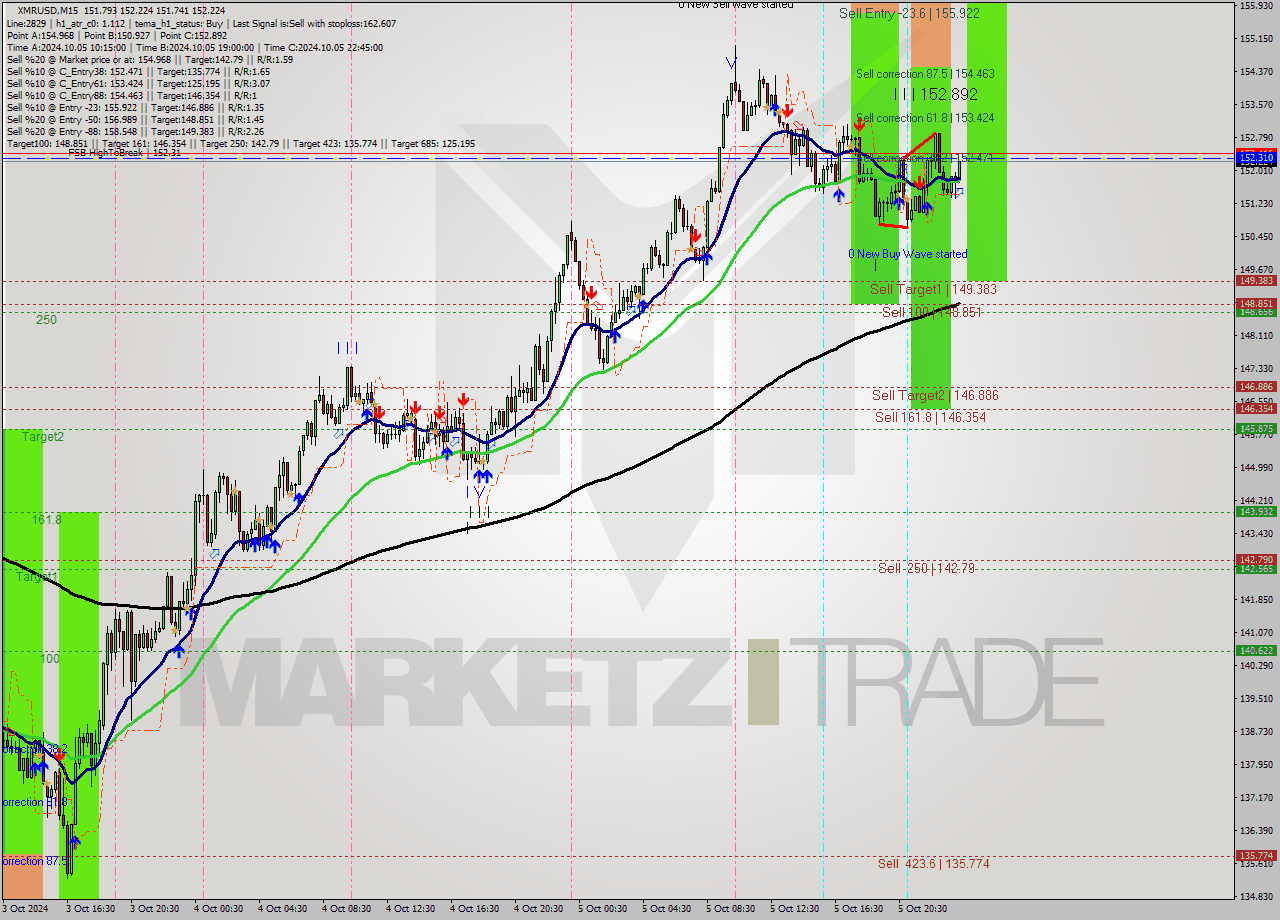This screenshot has height=920, width=1280.
Task: Select the 'I I I 152.892' wave label
Action: 936,94
